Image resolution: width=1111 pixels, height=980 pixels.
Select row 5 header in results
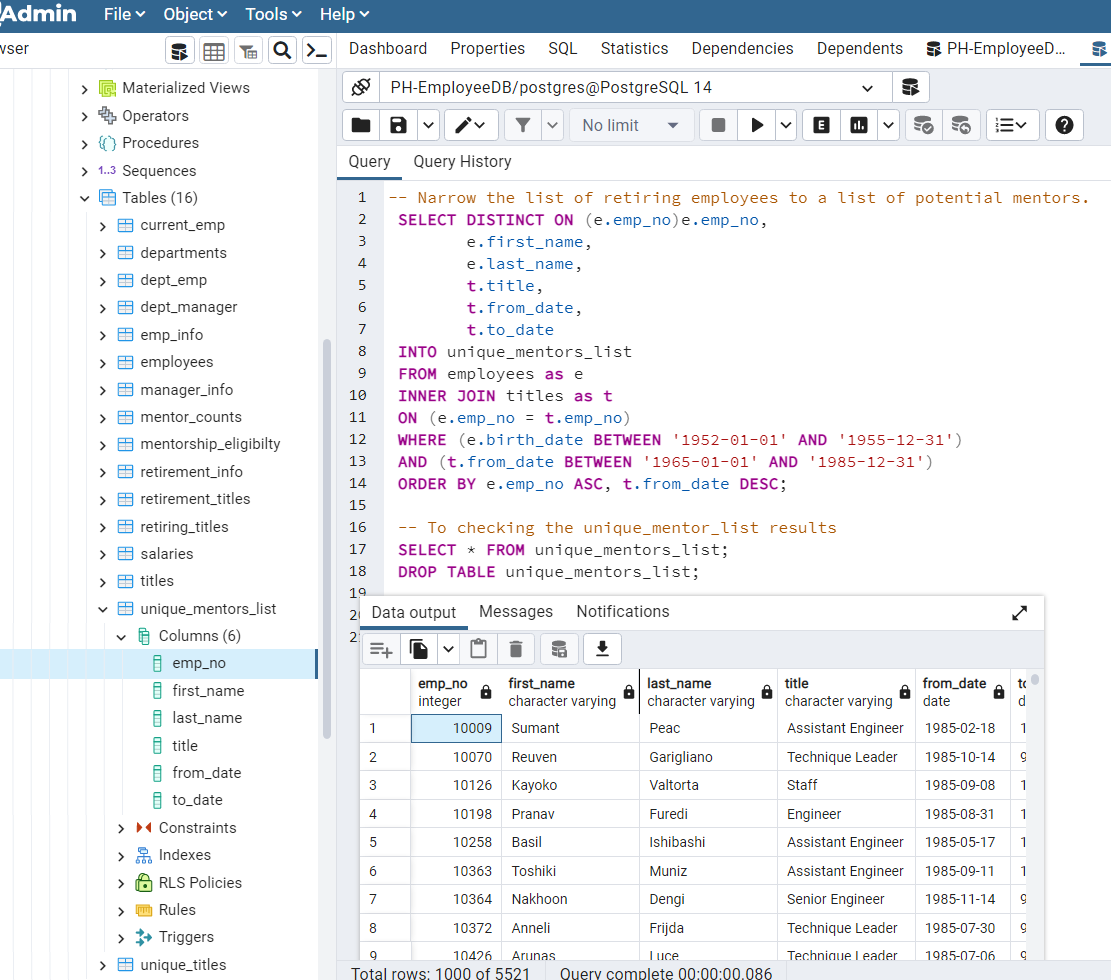[385, 843]
